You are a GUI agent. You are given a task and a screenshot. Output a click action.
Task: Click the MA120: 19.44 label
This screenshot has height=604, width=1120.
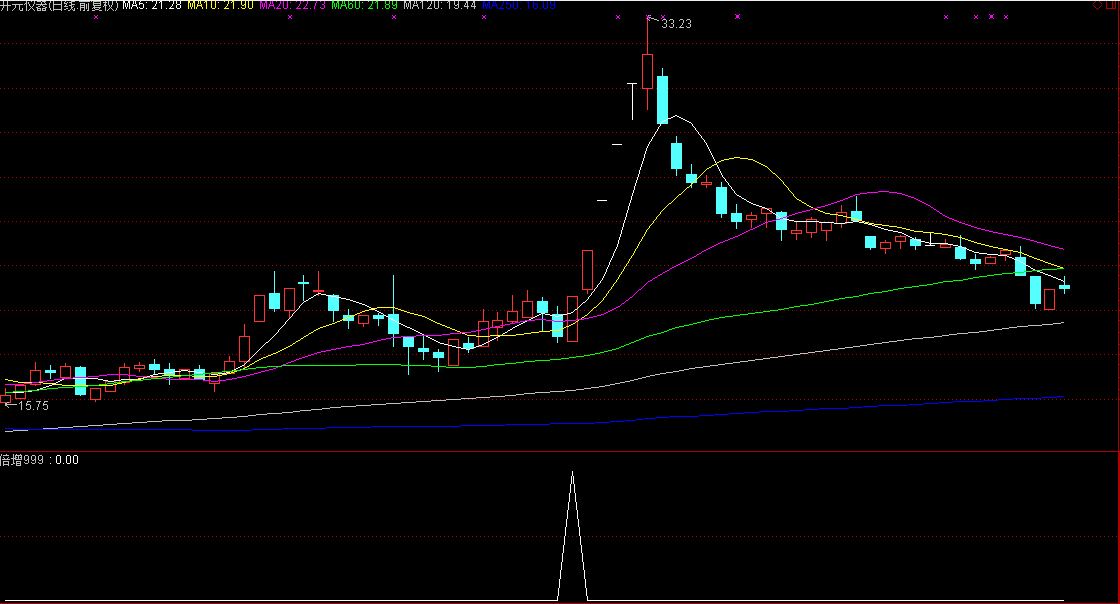point(439,5)
